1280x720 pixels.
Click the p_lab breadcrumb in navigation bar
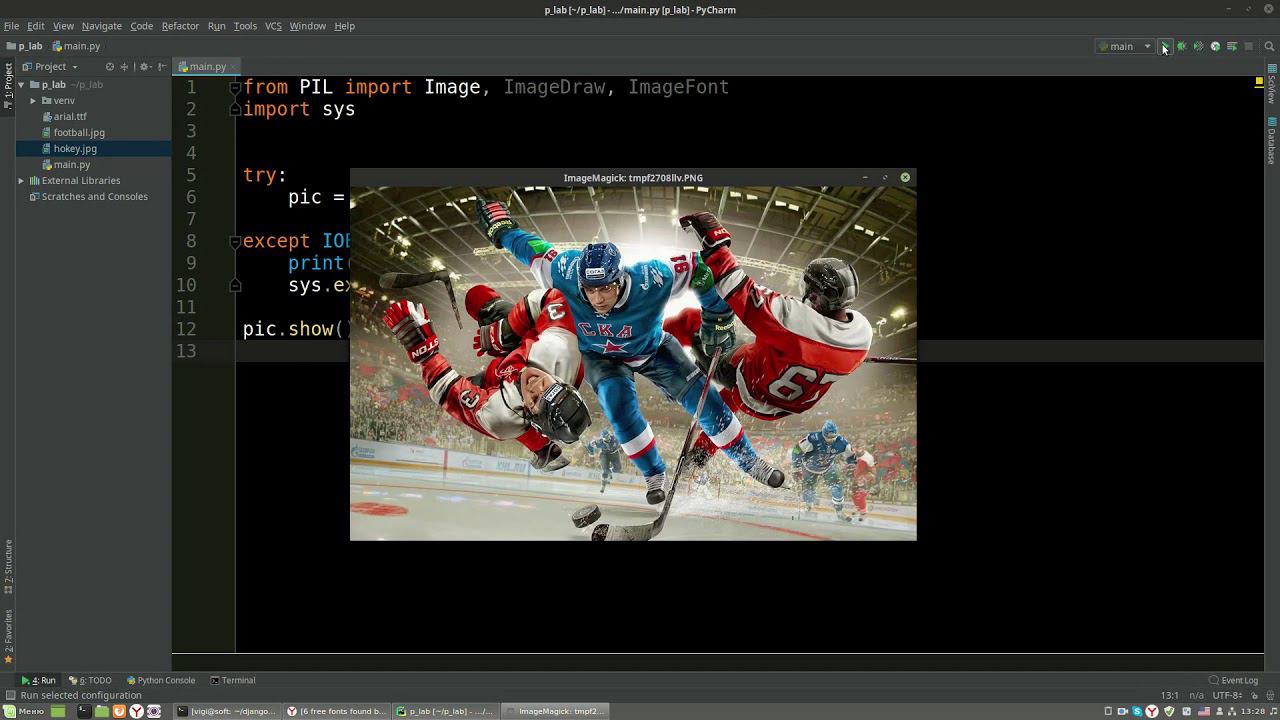[25, 46]
